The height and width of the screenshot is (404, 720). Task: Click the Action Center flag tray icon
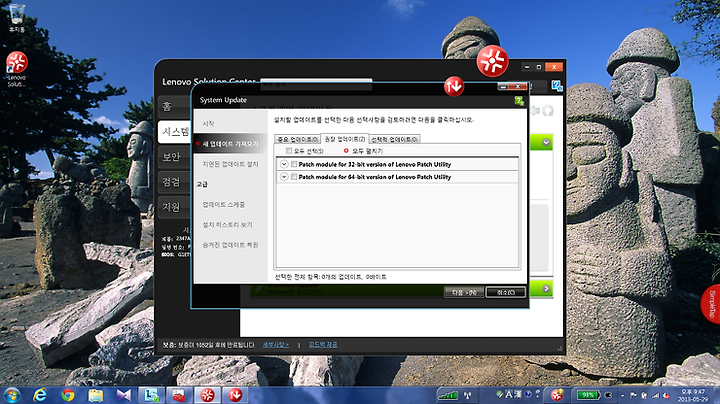tap(633, 395)
